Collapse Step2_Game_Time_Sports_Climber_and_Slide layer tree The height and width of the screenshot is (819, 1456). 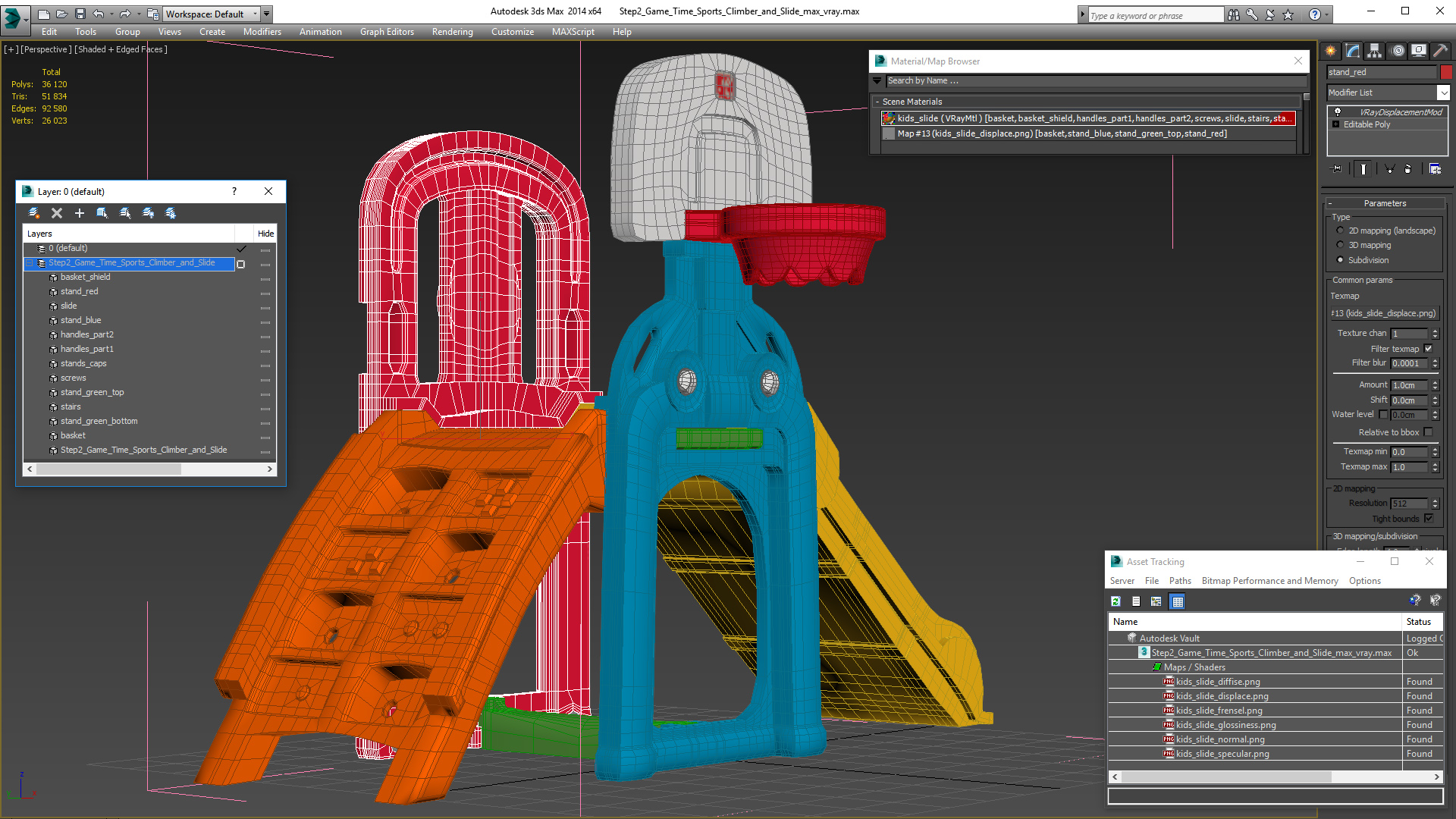click(30, 263)
